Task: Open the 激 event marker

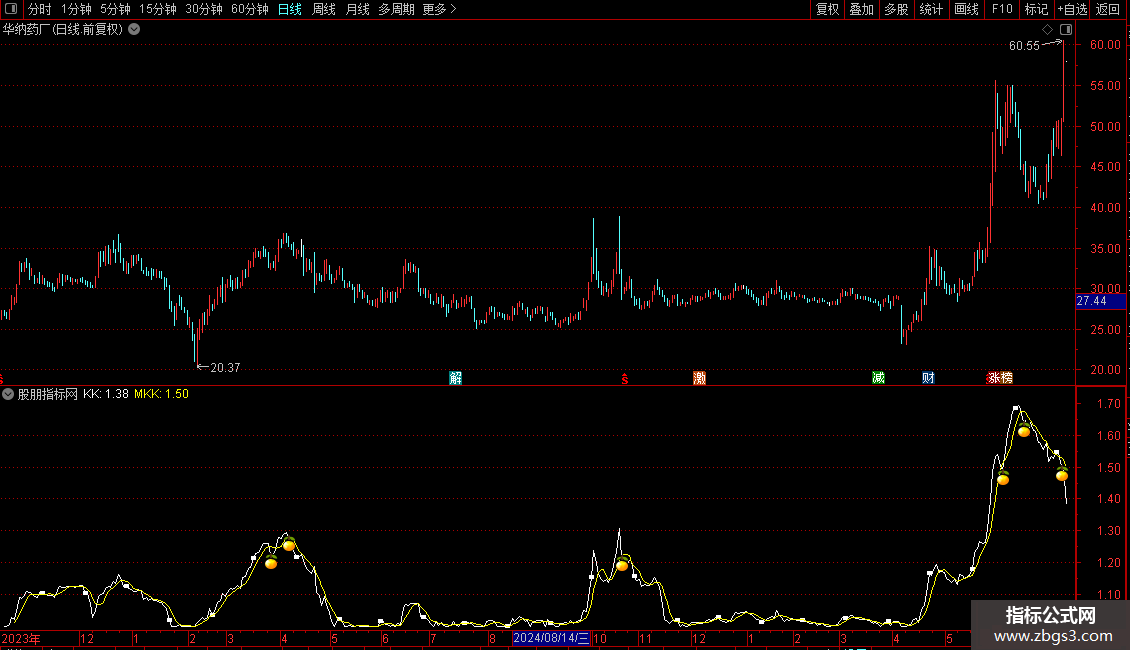Action: 699,378
